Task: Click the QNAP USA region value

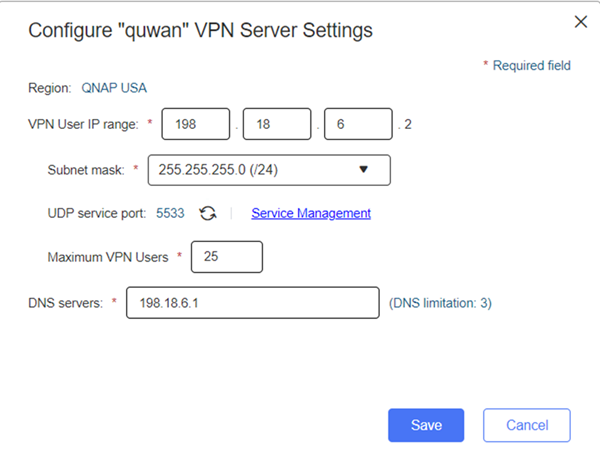Action: point(114,88)
